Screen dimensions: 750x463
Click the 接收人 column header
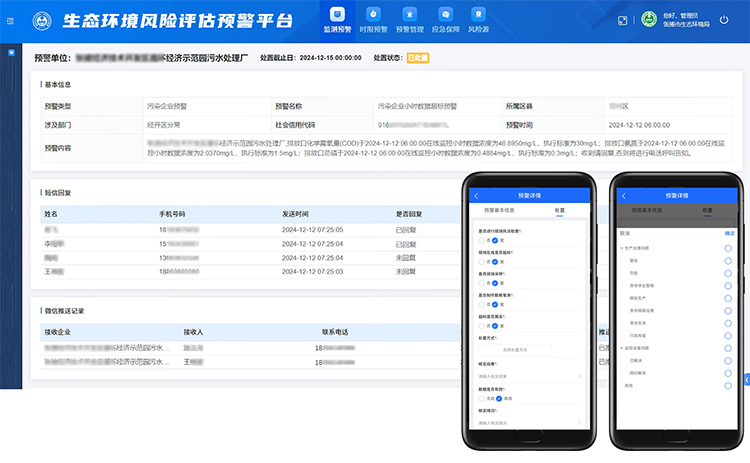(x=193, y=332)
